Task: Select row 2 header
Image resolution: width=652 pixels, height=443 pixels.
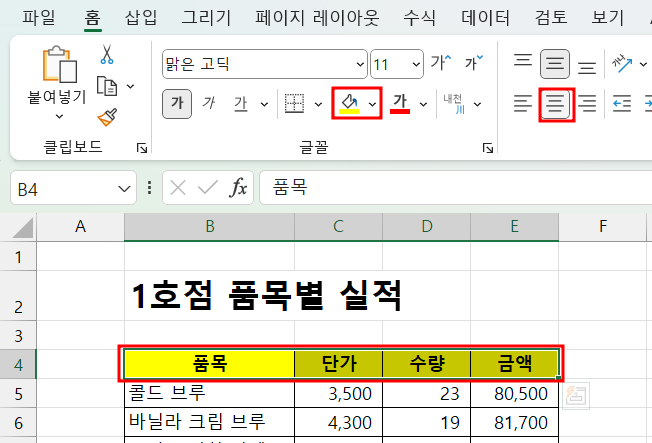Action: pyautogui.click(x=18, y=296)
